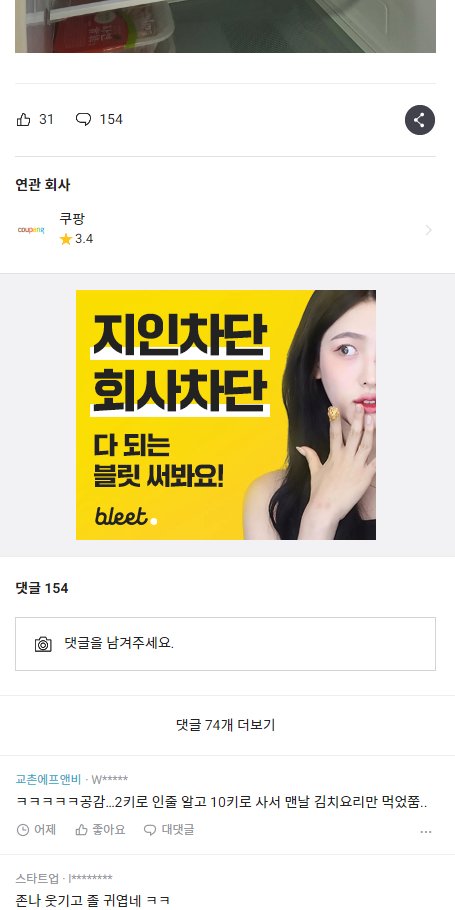The image size is (455, 910).
Task: Click the 스타트업 commenter label
Action: 37,878
